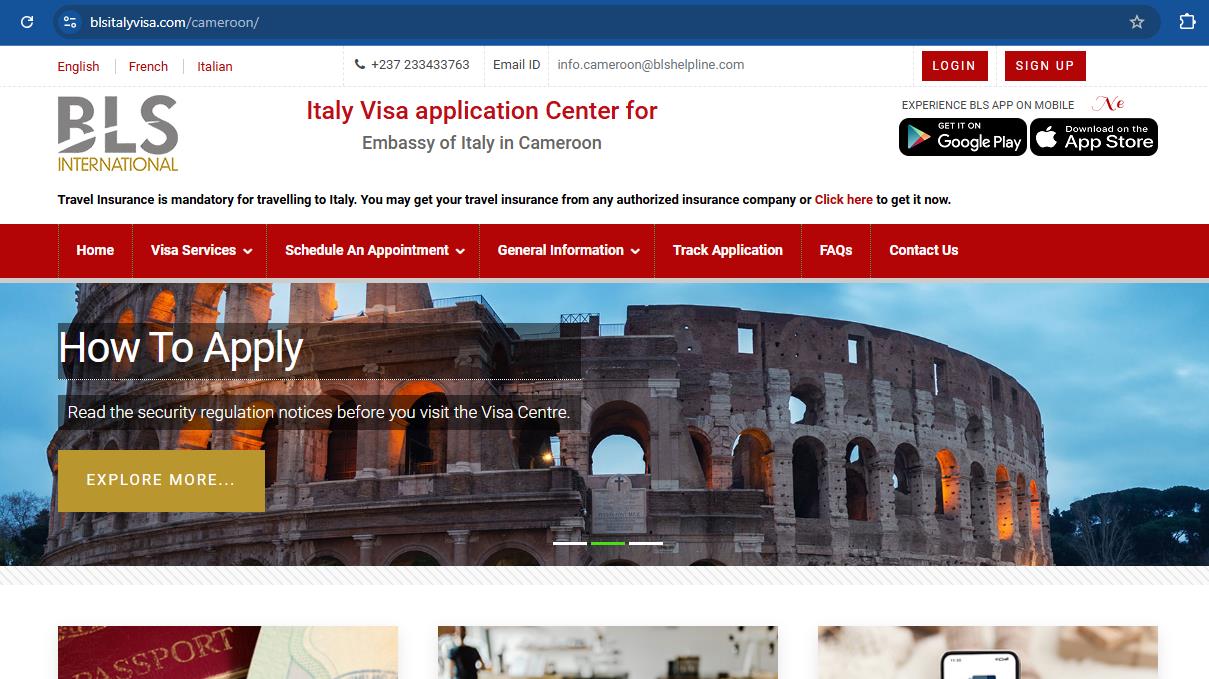Click the site permissions icon in address bar
1209x679 pixels.
pyautogui.click(x=68, y=21)
